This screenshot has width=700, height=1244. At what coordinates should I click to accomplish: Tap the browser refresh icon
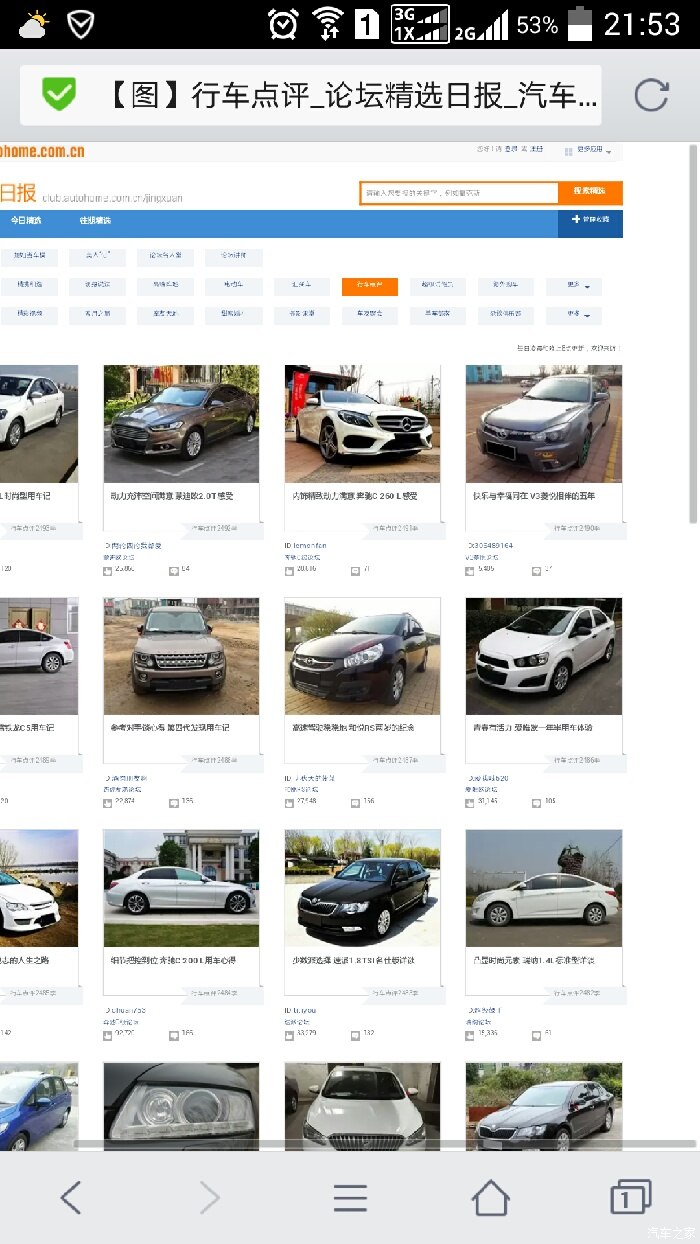[651, 95]
